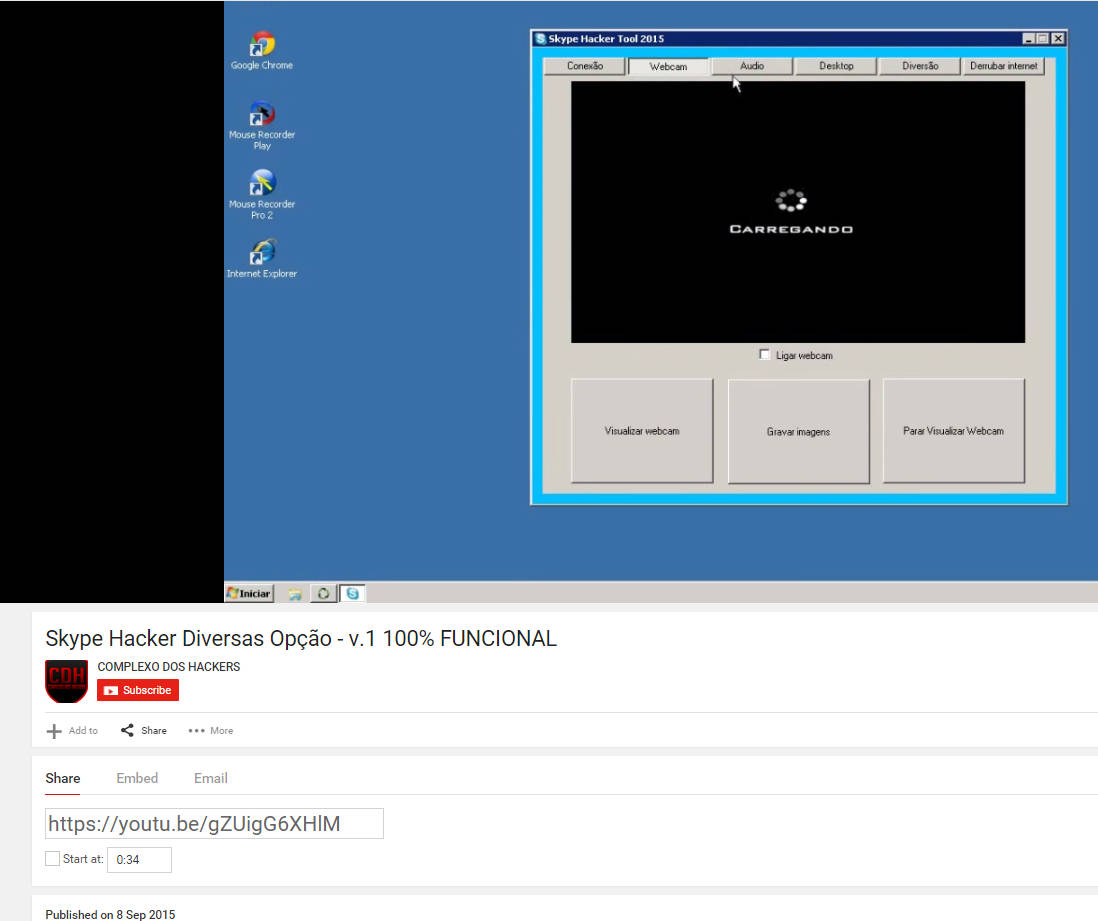Click the Skype Hacker Tool title icon
Image resolution: width=1098 pixels, height=921 pixels.
coord(541,39)
